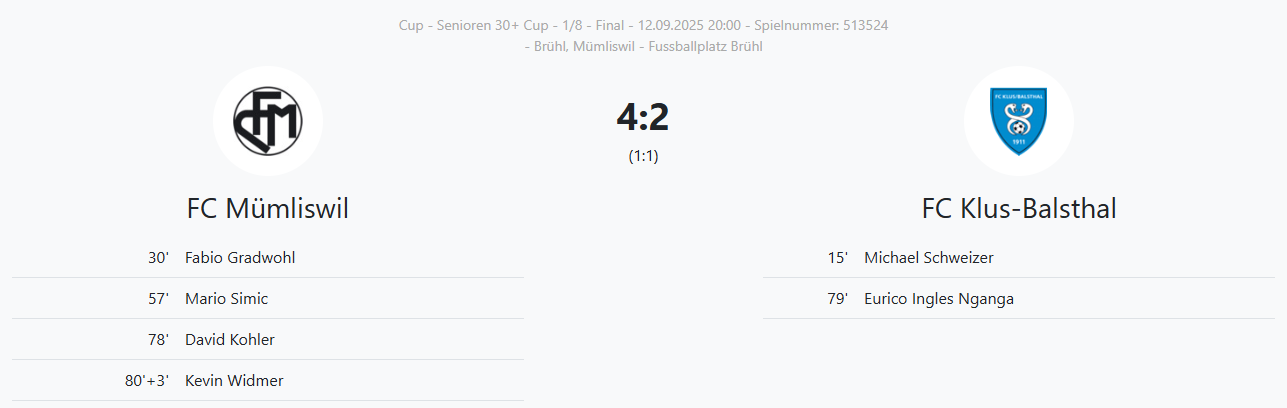
Task: Select goal scorer Eurico Ingles Nganga
Action: (938, 299)
